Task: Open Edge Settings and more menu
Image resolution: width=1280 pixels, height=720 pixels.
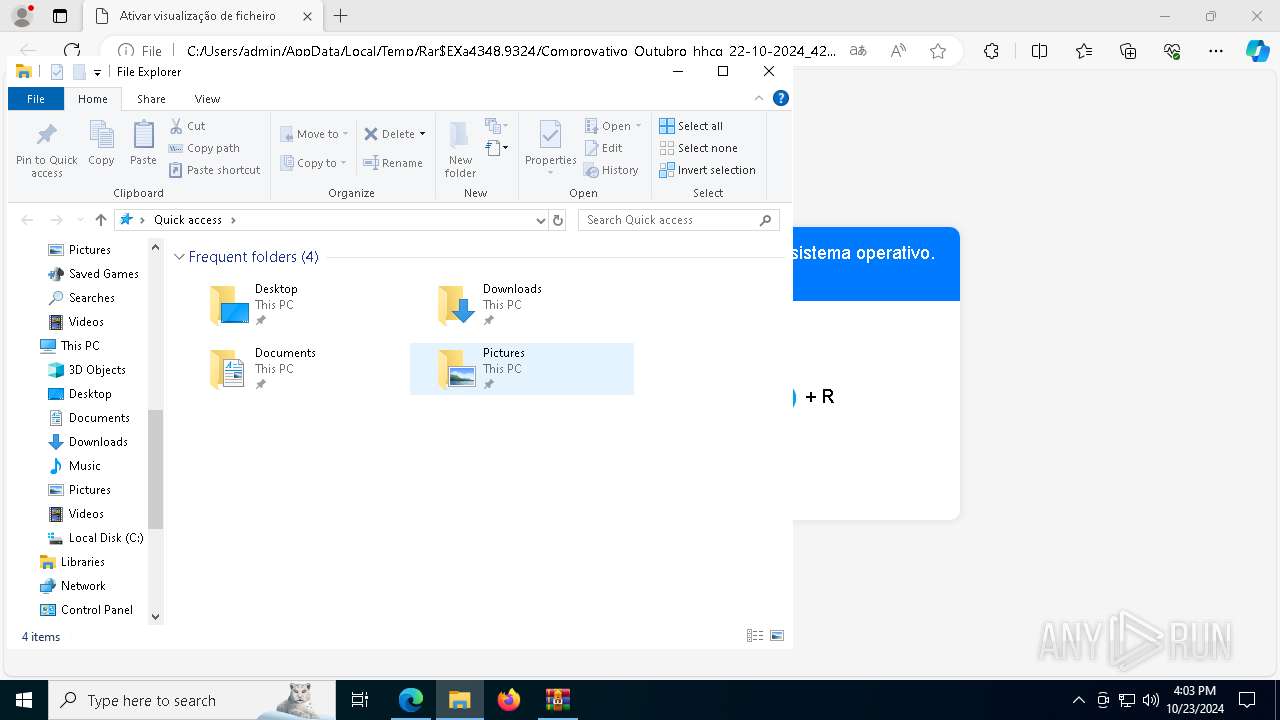Action: coord(1216,51)
